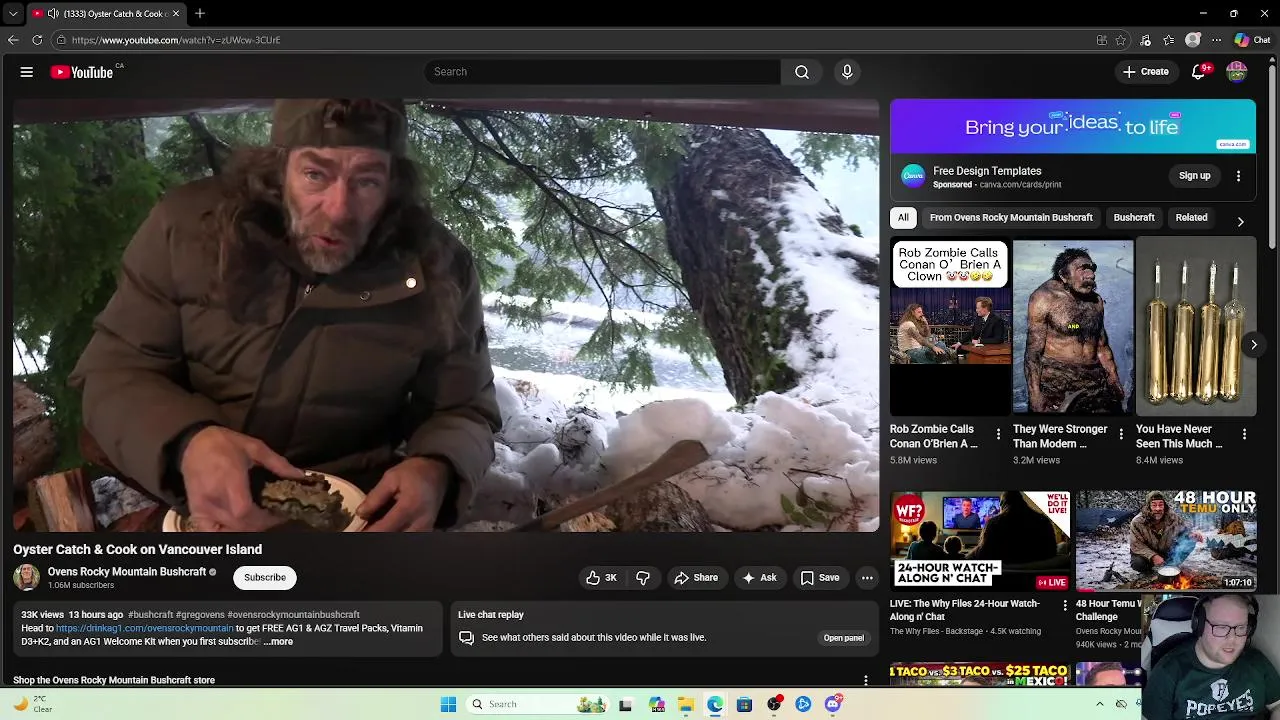
Task: Click the magnifier search button
Action: (802, 72)
